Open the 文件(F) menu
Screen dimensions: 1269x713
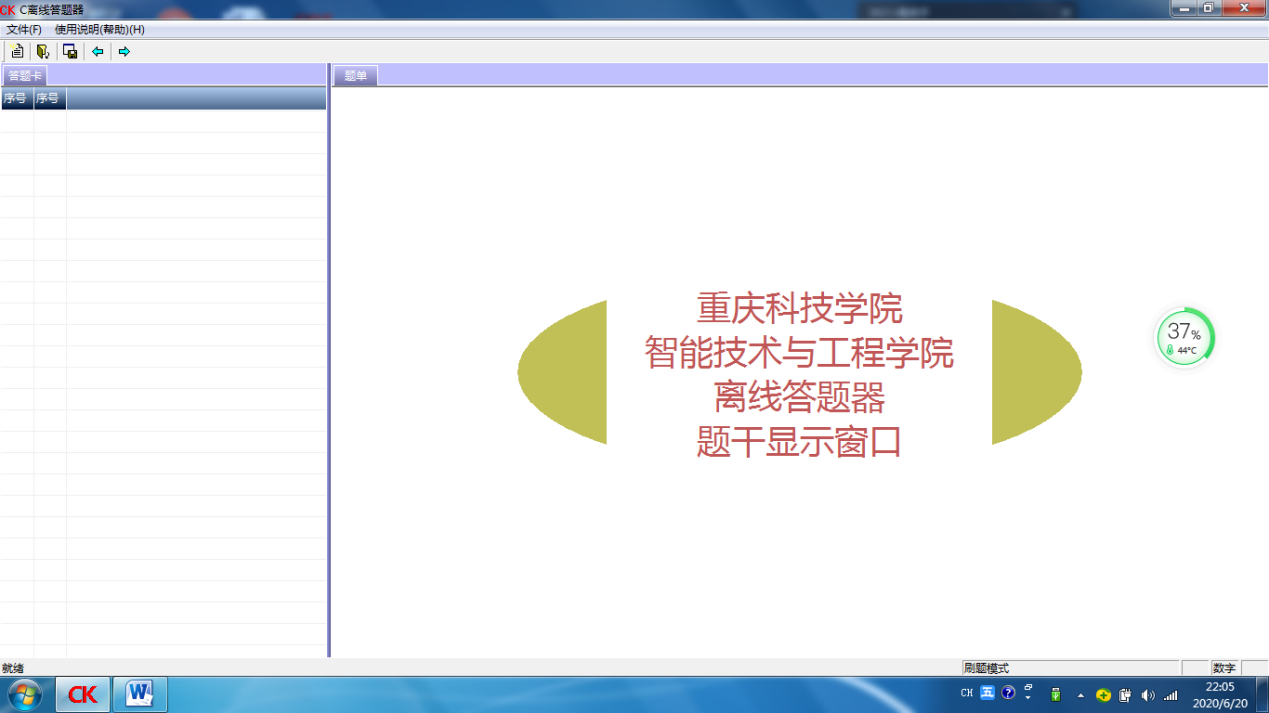point(24,30)
